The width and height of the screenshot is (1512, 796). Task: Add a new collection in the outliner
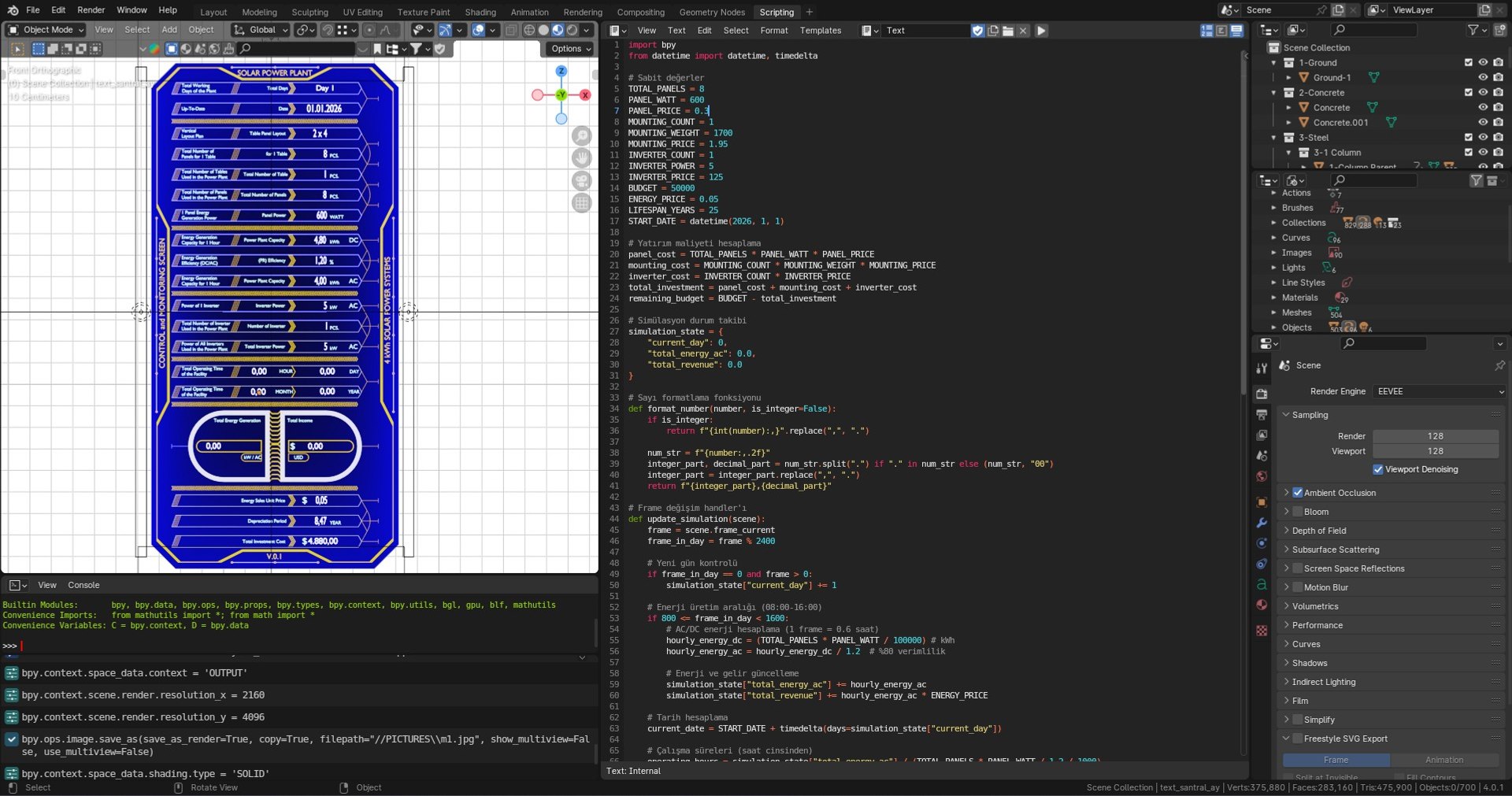(1500, 30)
